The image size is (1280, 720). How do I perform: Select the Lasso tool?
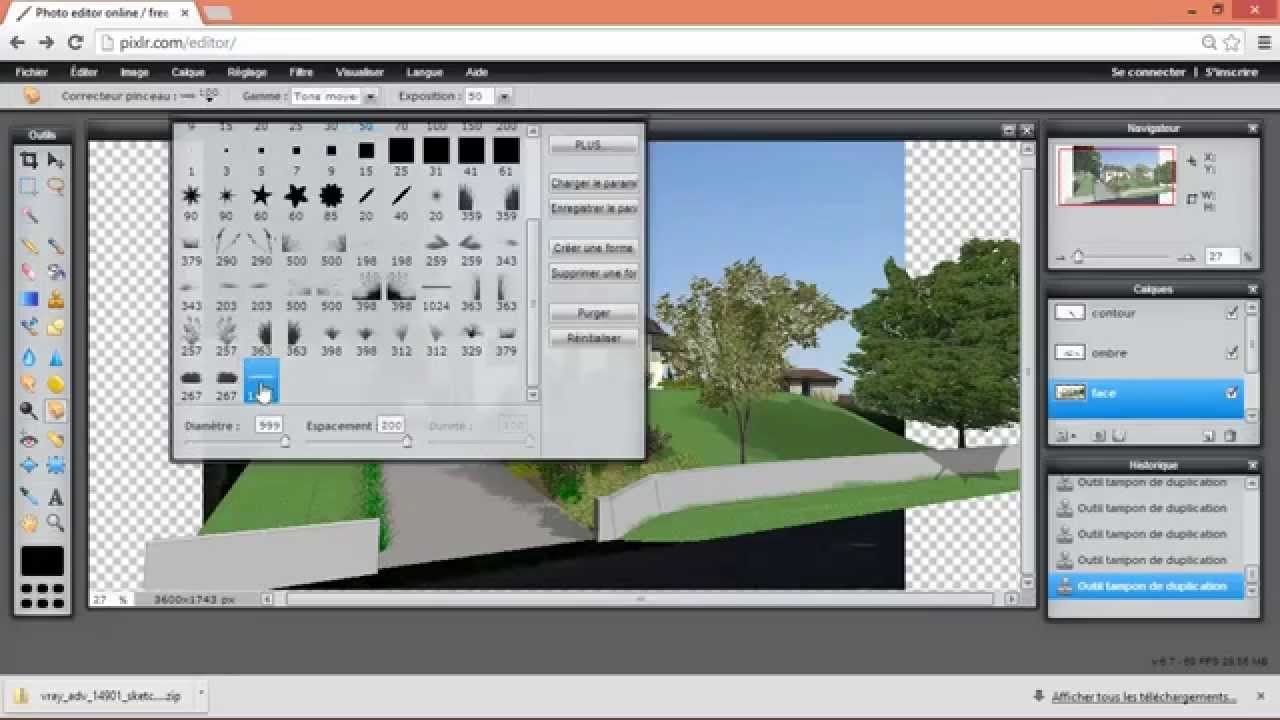point(56,187)
